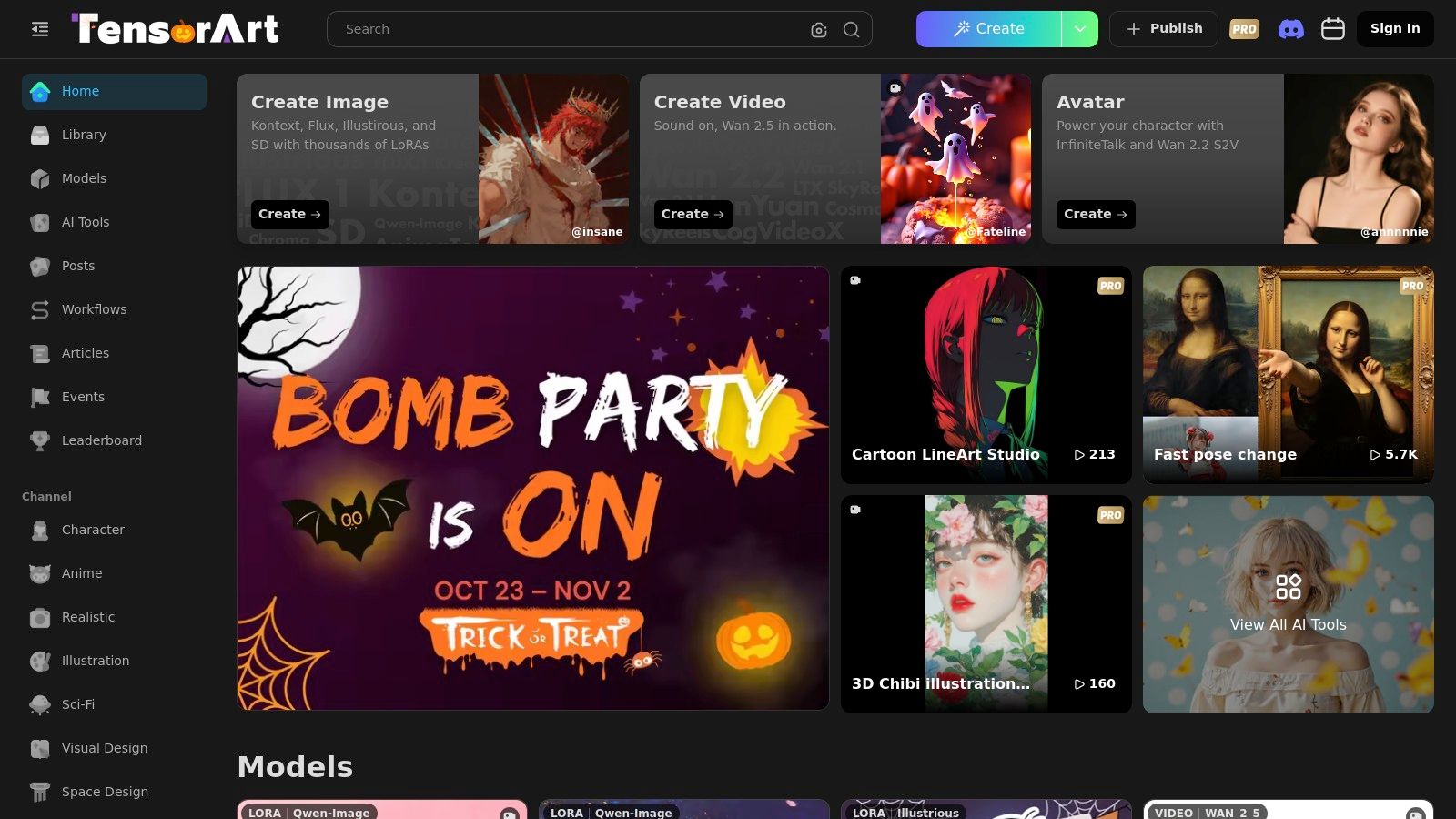Open the Leaderboard page
The height and width of the screenshot is (819, 1456).
[x=114, y=440]
